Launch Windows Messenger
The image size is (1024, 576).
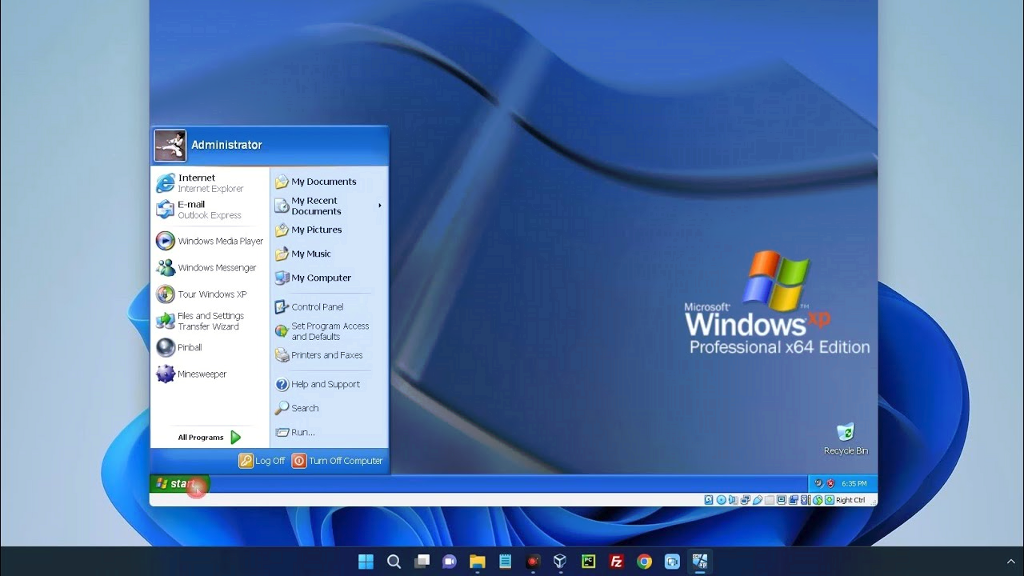coord(209,268)
